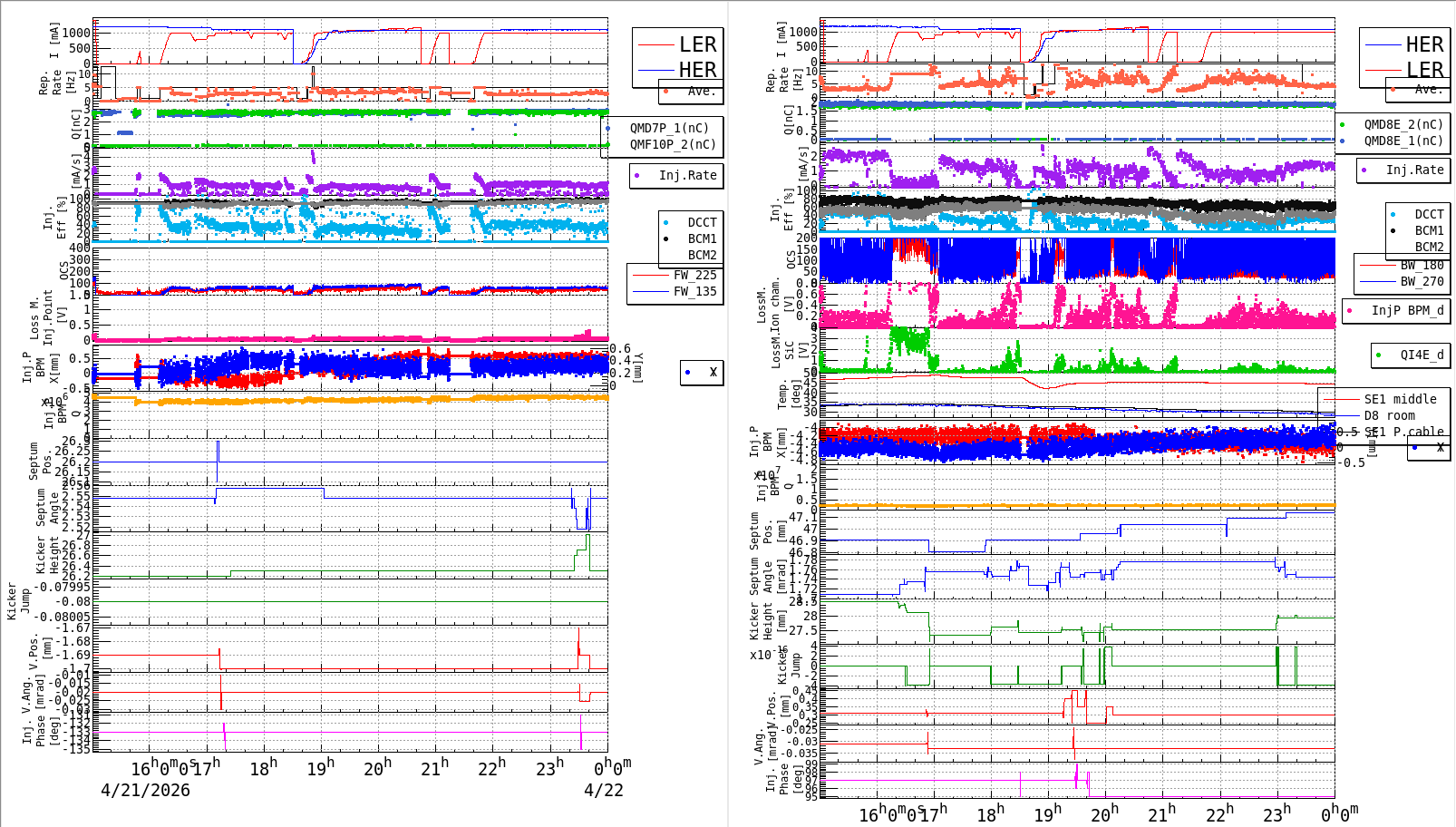This screenshot has height=827, width=1456.
Task: Click Septum Angle axis title on left plot
Action: pos(47,508)
